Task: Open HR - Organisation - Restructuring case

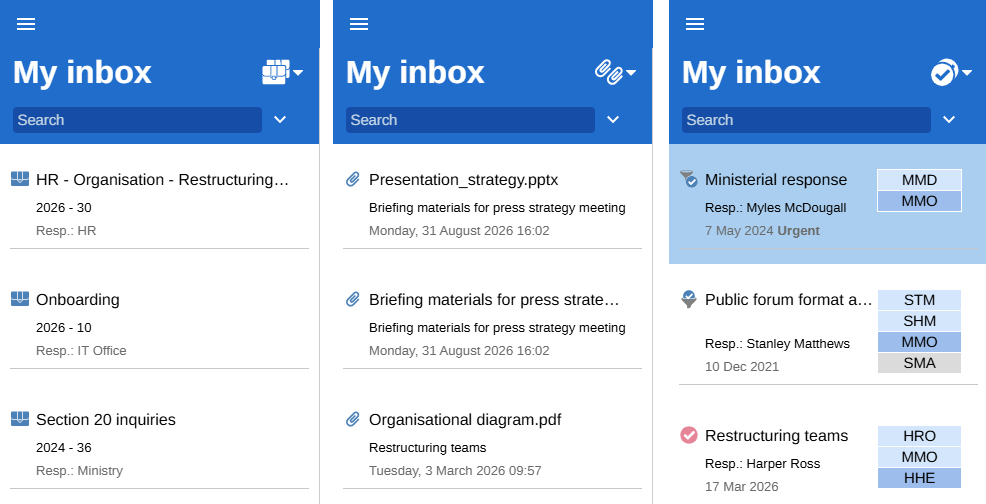Action: click(162, 180)
